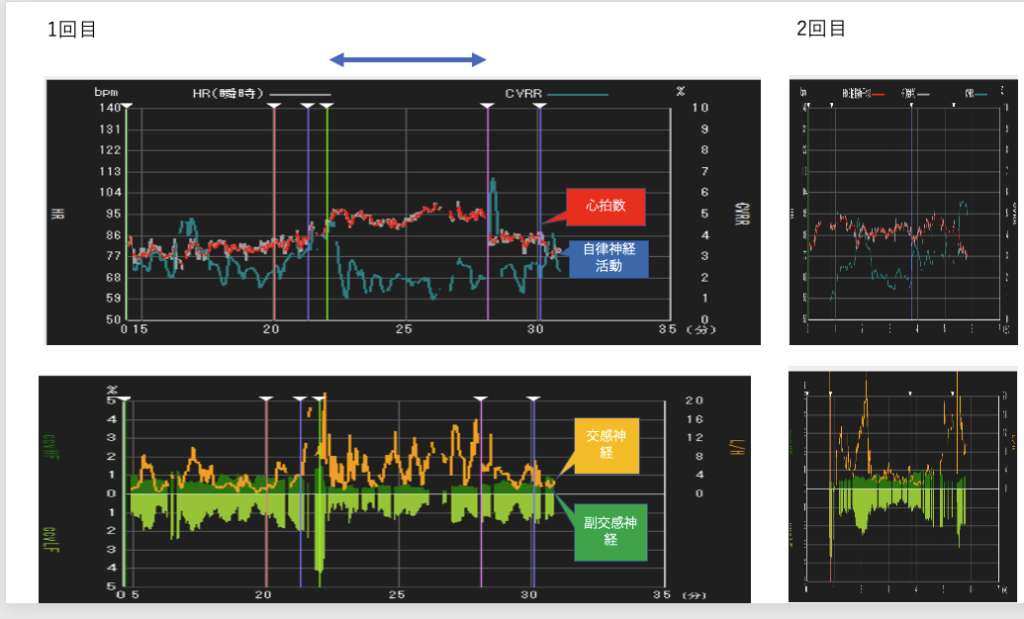The image size is (1024, 619).
Task: Select the blue 自律神経活動 callout box
Action: tap(609, 258)
